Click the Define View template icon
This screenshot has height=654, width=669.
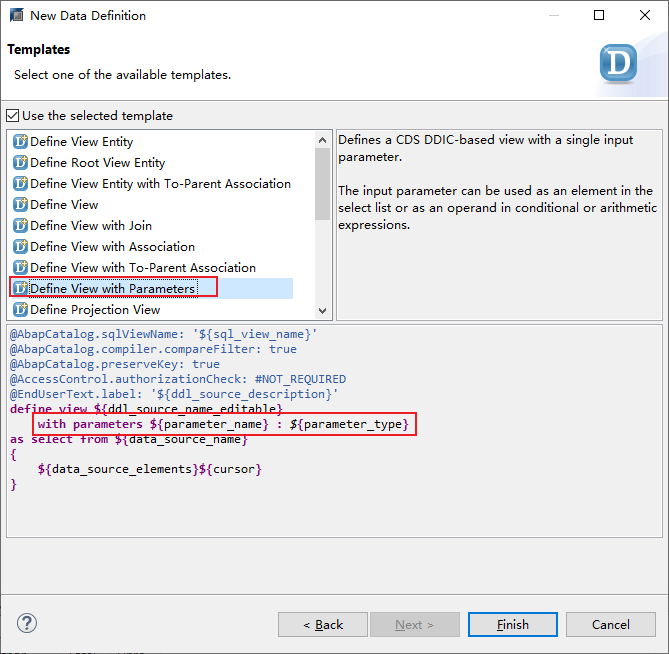tap(20, 205)
